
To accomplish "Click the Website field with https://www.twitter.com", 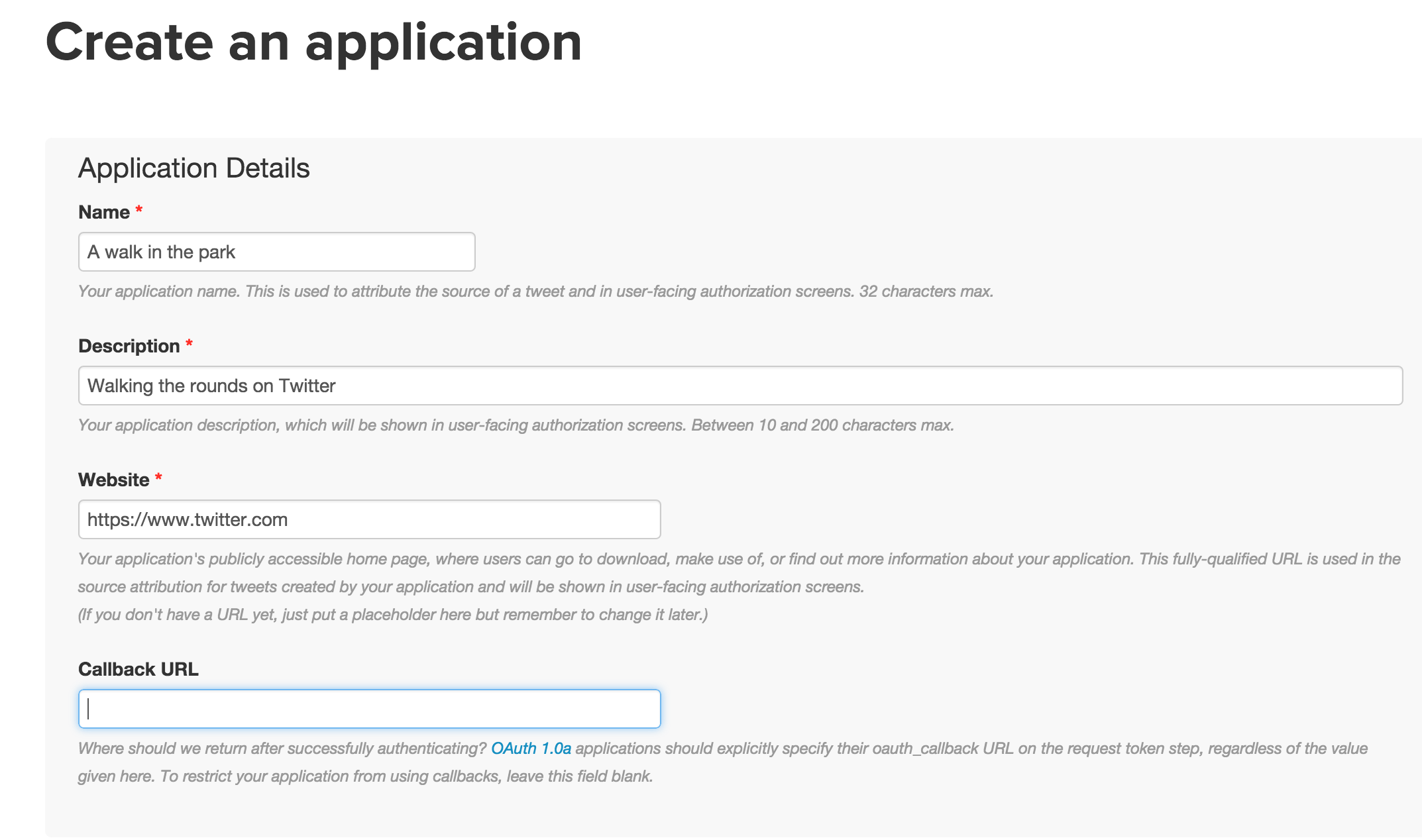I will tap(369, 519).
